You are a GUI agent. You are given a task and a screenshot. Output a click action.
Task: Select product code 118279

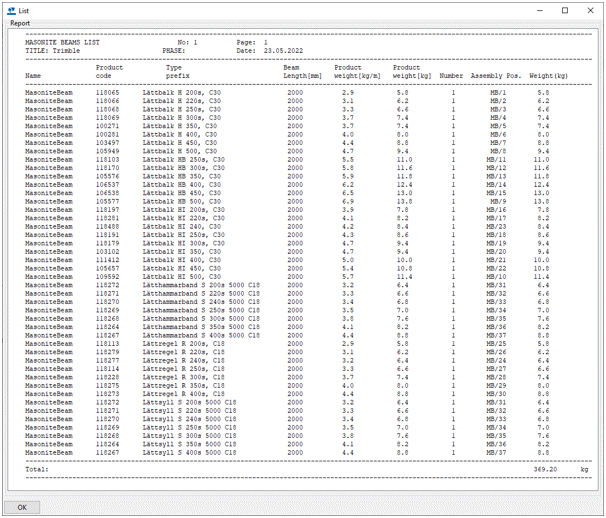107,352
